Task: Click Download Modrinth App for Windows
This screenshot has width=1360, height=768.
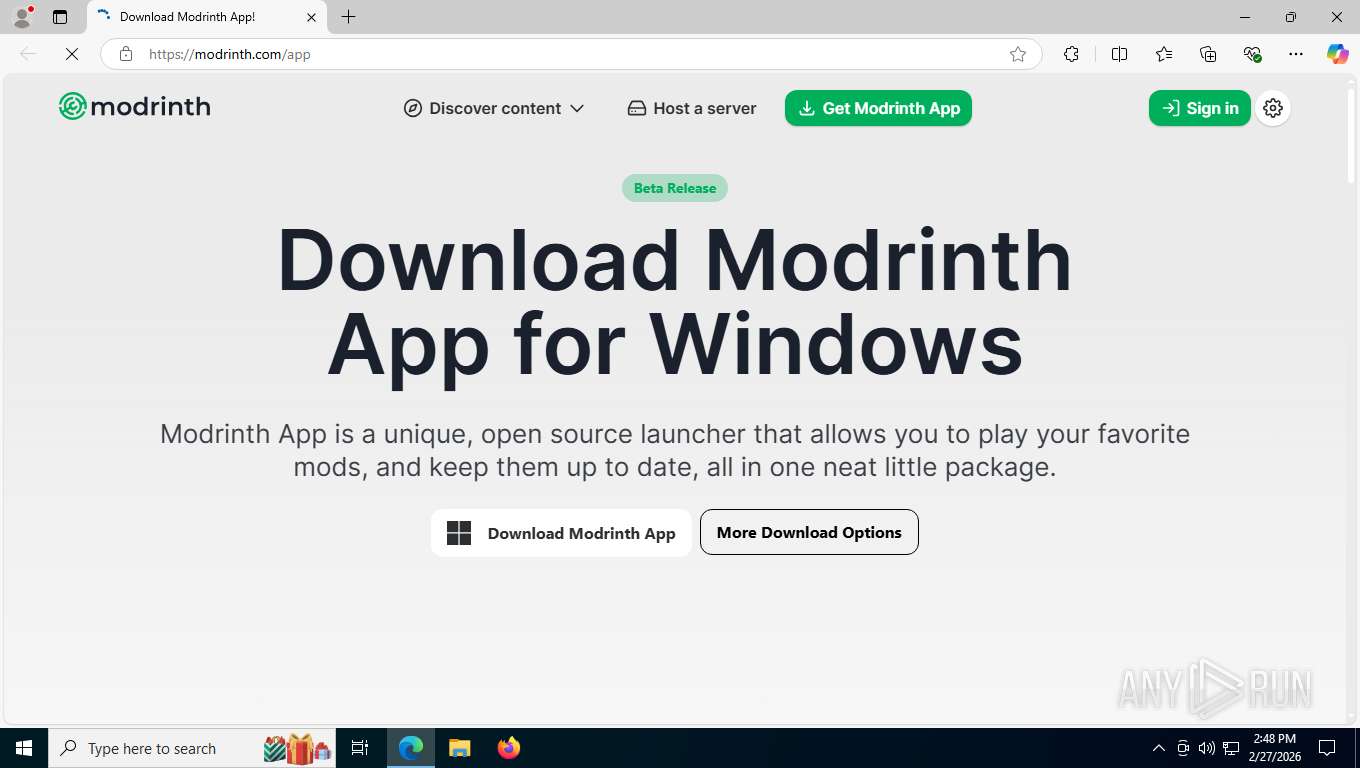Action: 561,533
